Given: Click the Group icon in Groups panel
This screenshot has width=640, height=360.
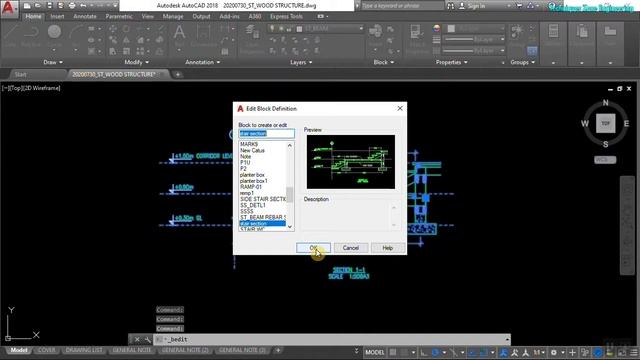Looking at the screenshot, I should [518, 35].
